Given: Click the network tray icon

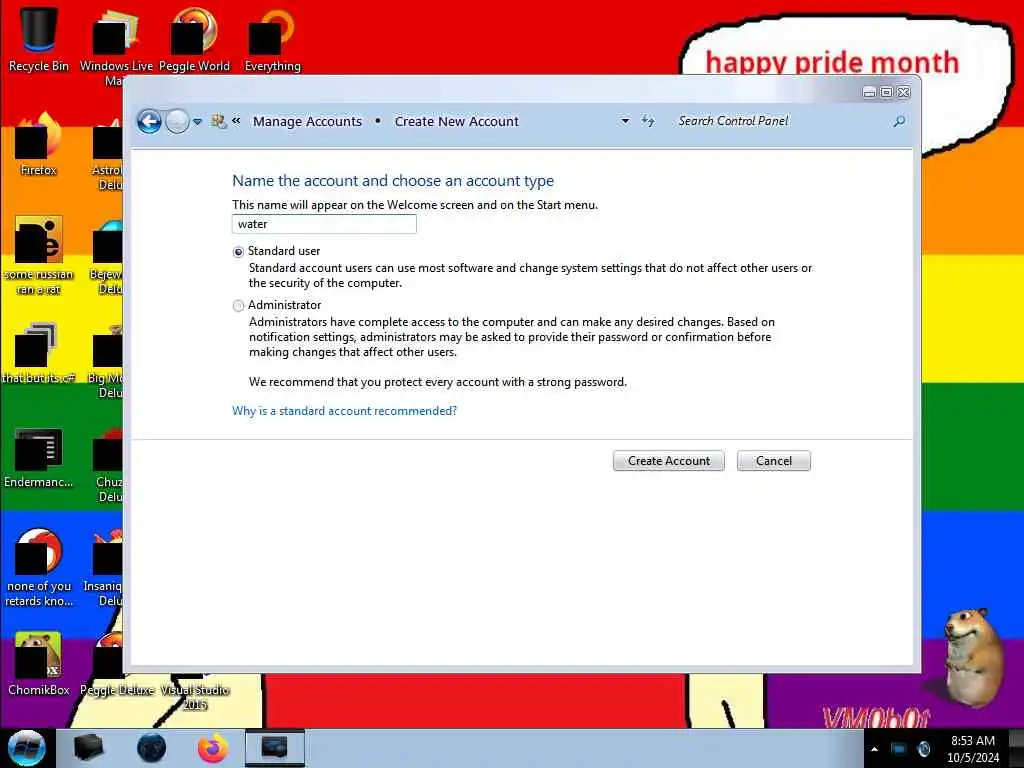Looking at the screenshot, I should tap(899, 749).
